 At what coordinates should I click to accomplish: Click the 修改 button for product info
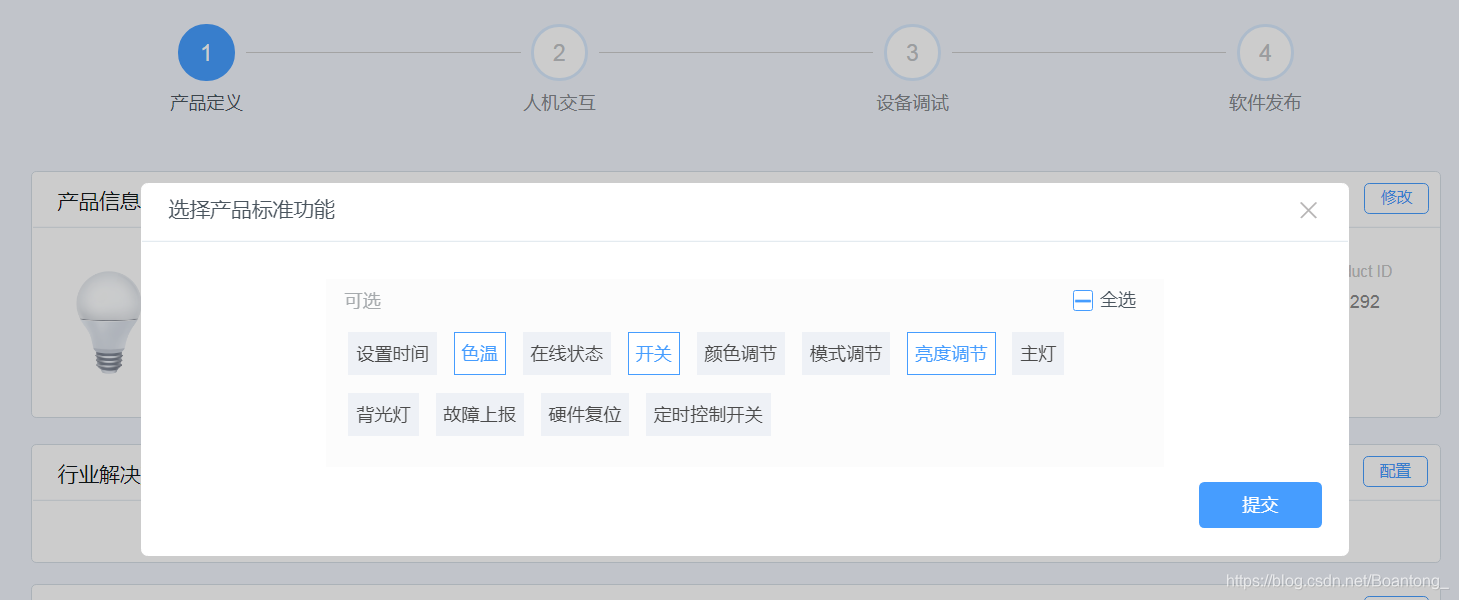pos(1395,198)
